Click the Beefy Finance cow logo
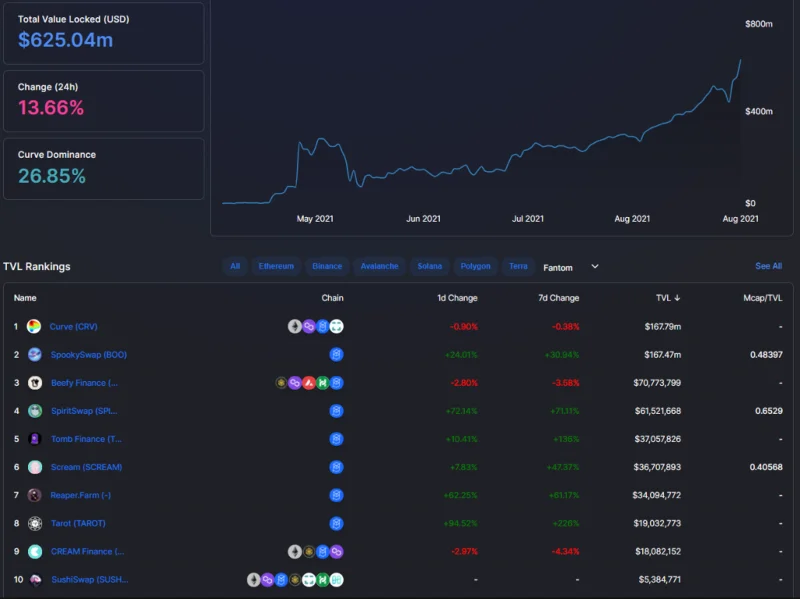The height and width of the screenshot is (599, 800). (x=35, y=383)
